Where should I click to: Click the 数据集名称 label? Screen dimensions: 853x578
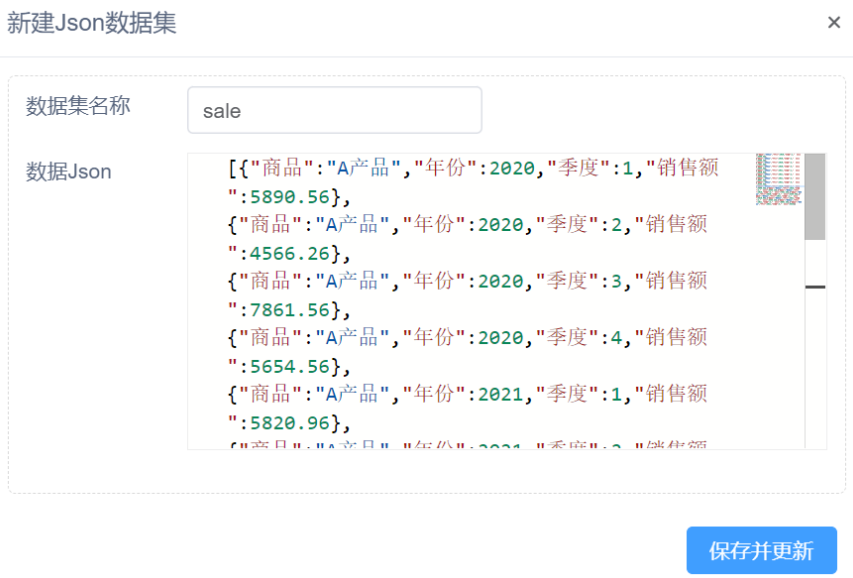pyautogui.click(x=78, y=106)
